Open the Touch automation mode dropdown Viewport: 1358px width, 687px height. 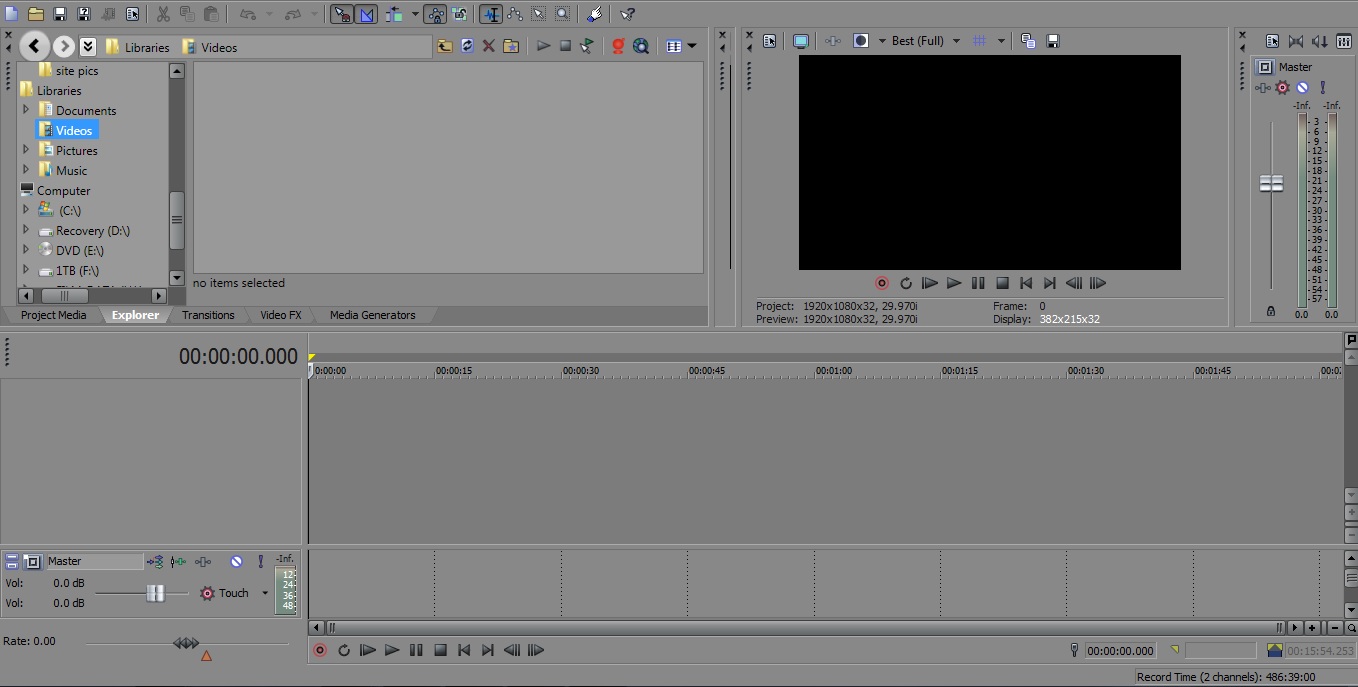(x=264, y=593)
